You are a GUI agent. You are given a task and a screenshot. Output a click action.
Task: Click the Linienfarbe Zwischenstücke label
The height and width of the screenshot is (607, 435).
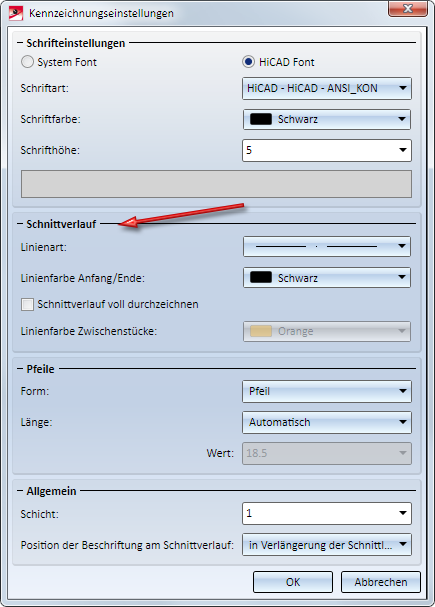(89, 331)
